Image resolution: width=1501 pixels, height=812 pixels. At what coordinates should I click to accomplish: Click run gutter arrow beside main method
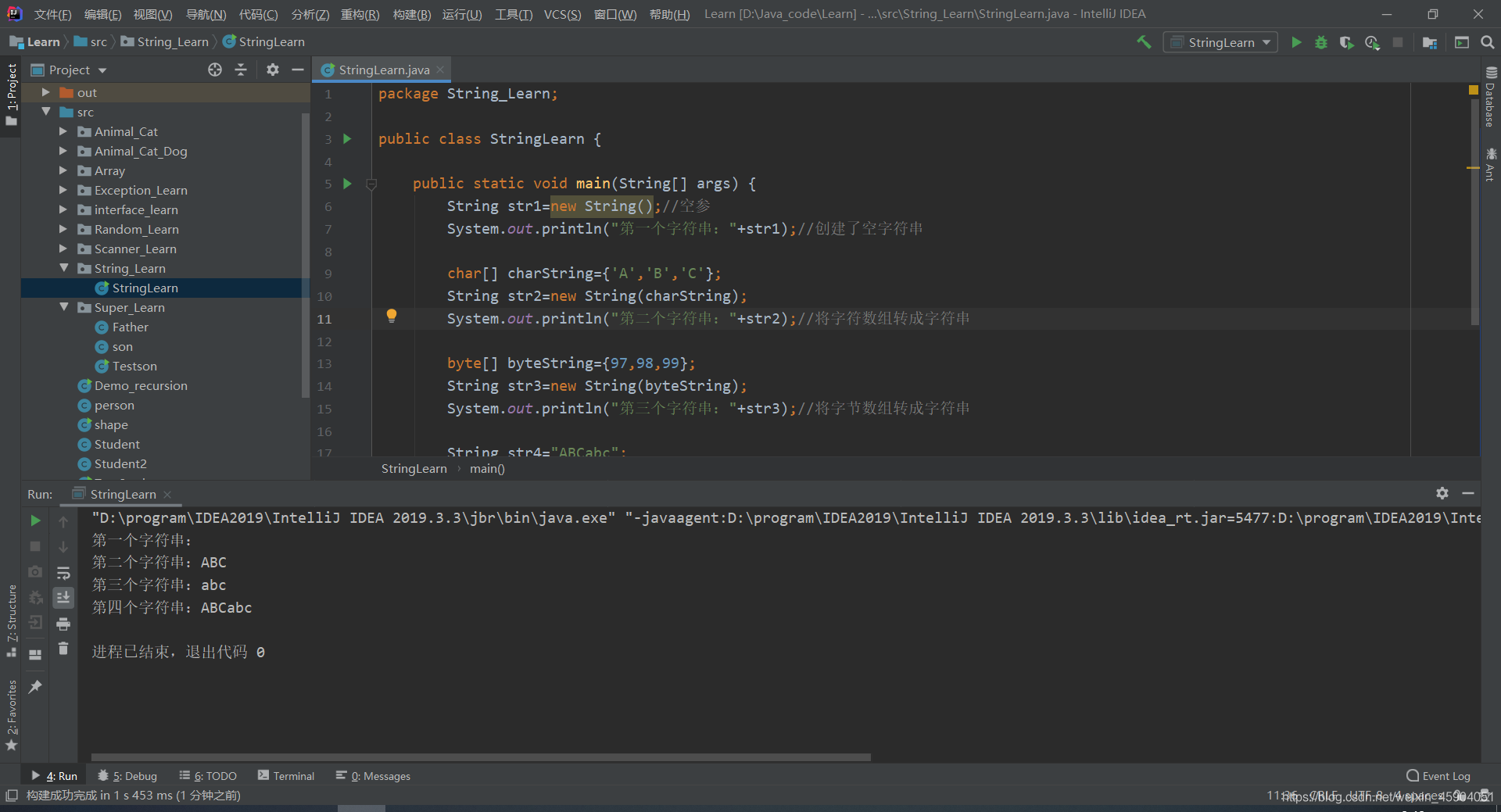point(347,184)
